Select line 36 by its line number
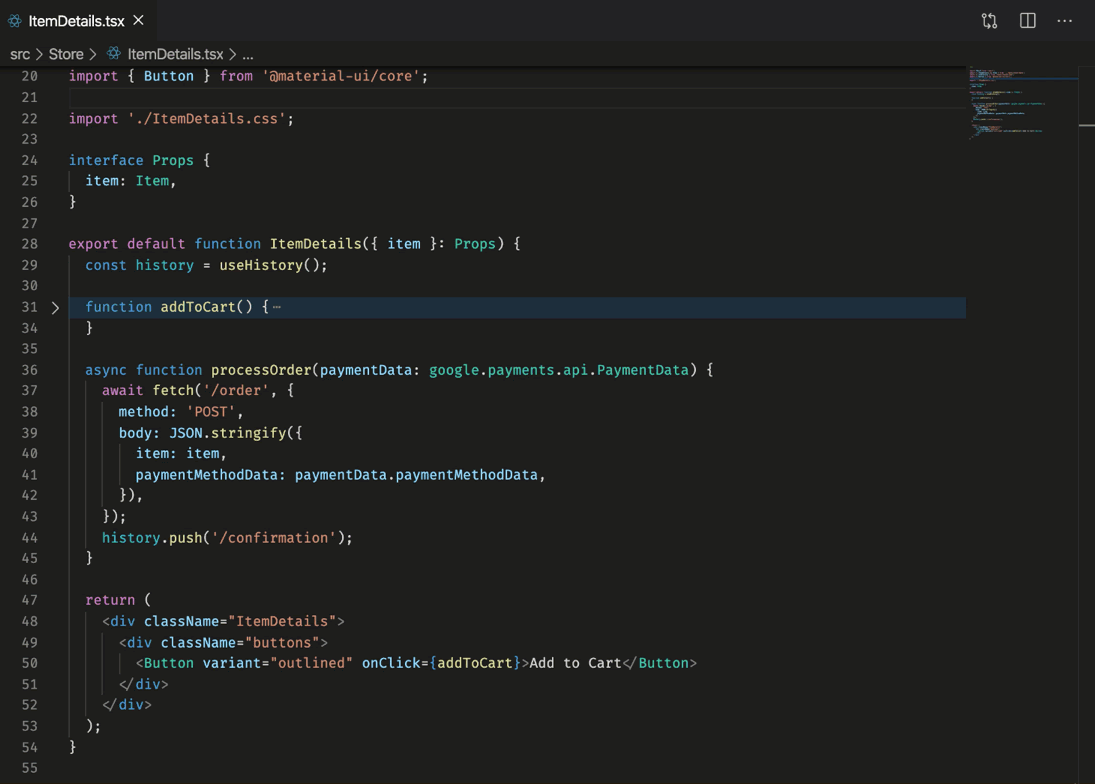Screen dimensions: 1095x784 [29, 370]
